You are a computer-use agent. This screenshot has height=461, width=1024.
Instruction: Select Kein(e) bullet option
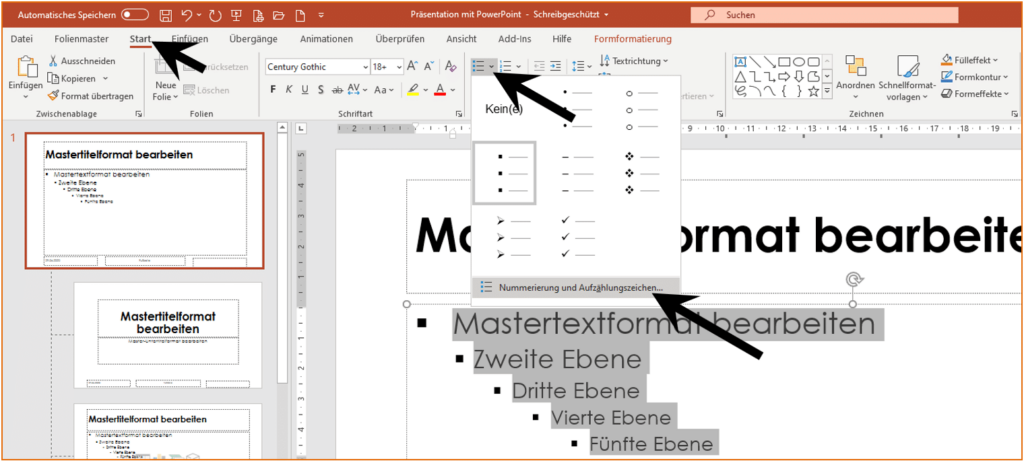[x=504, y=109]
